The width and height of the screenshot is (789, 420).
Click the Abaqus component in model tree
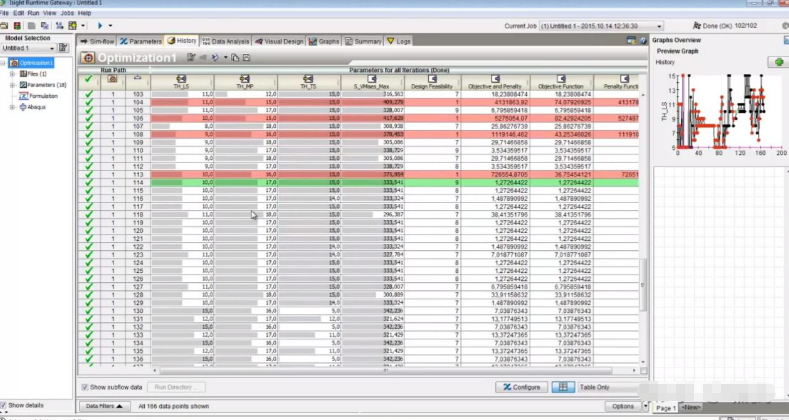tap(34, 107)
